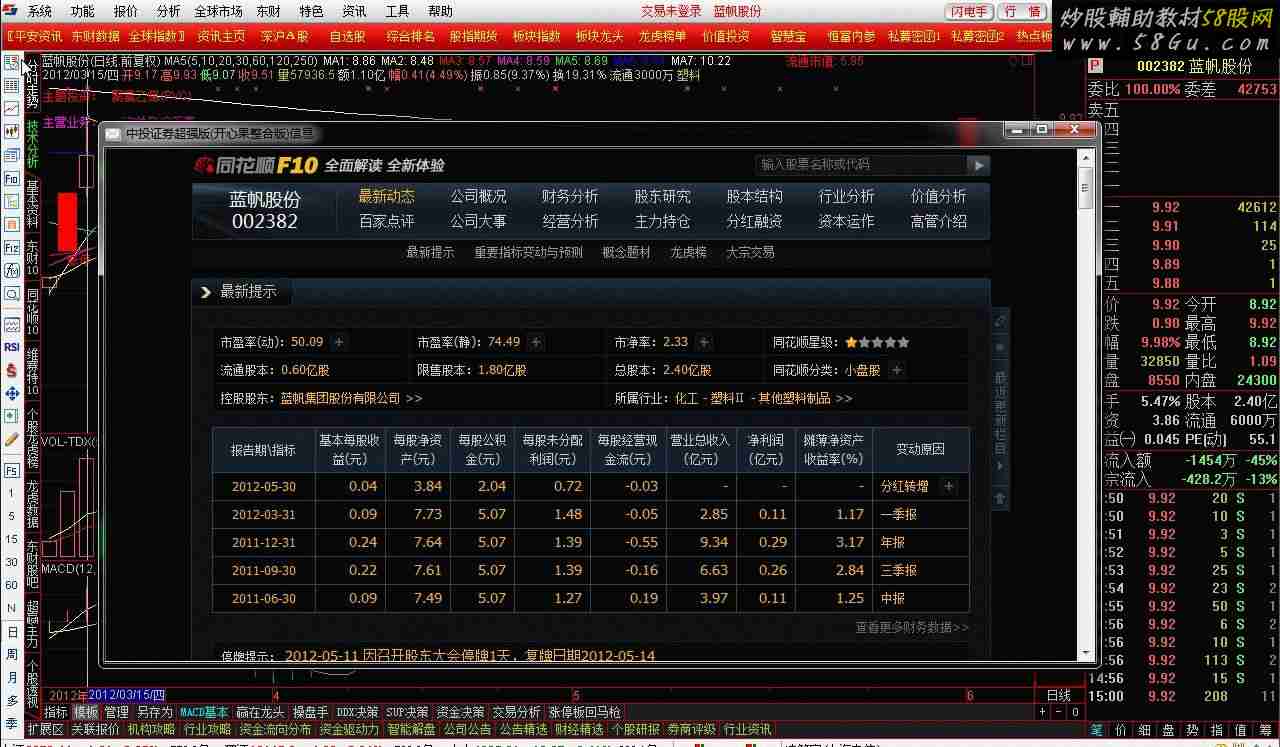Screen dimensions: 1280x747
Task: Click the plus icon beside 市盈率(动) 50.09
Action: [x=339, y=342]
